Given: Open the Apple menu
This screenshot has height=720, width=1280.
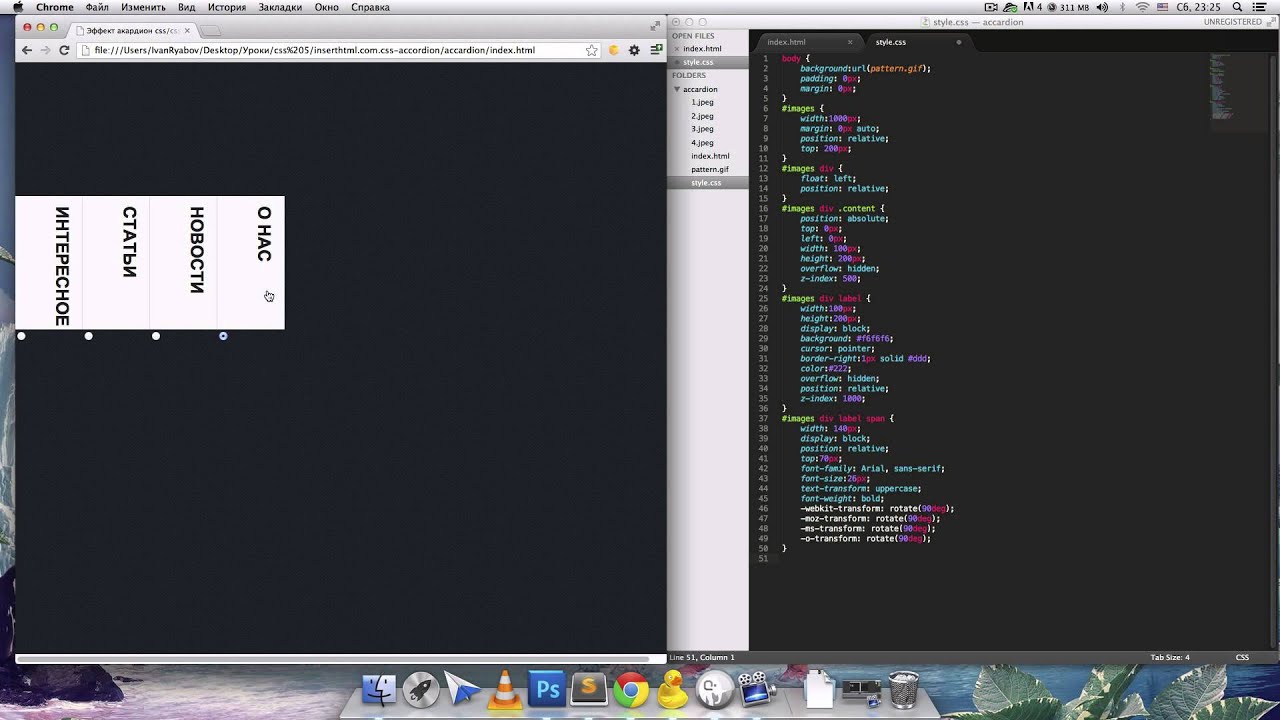Looking at the screenshot, I should (17, 7).
